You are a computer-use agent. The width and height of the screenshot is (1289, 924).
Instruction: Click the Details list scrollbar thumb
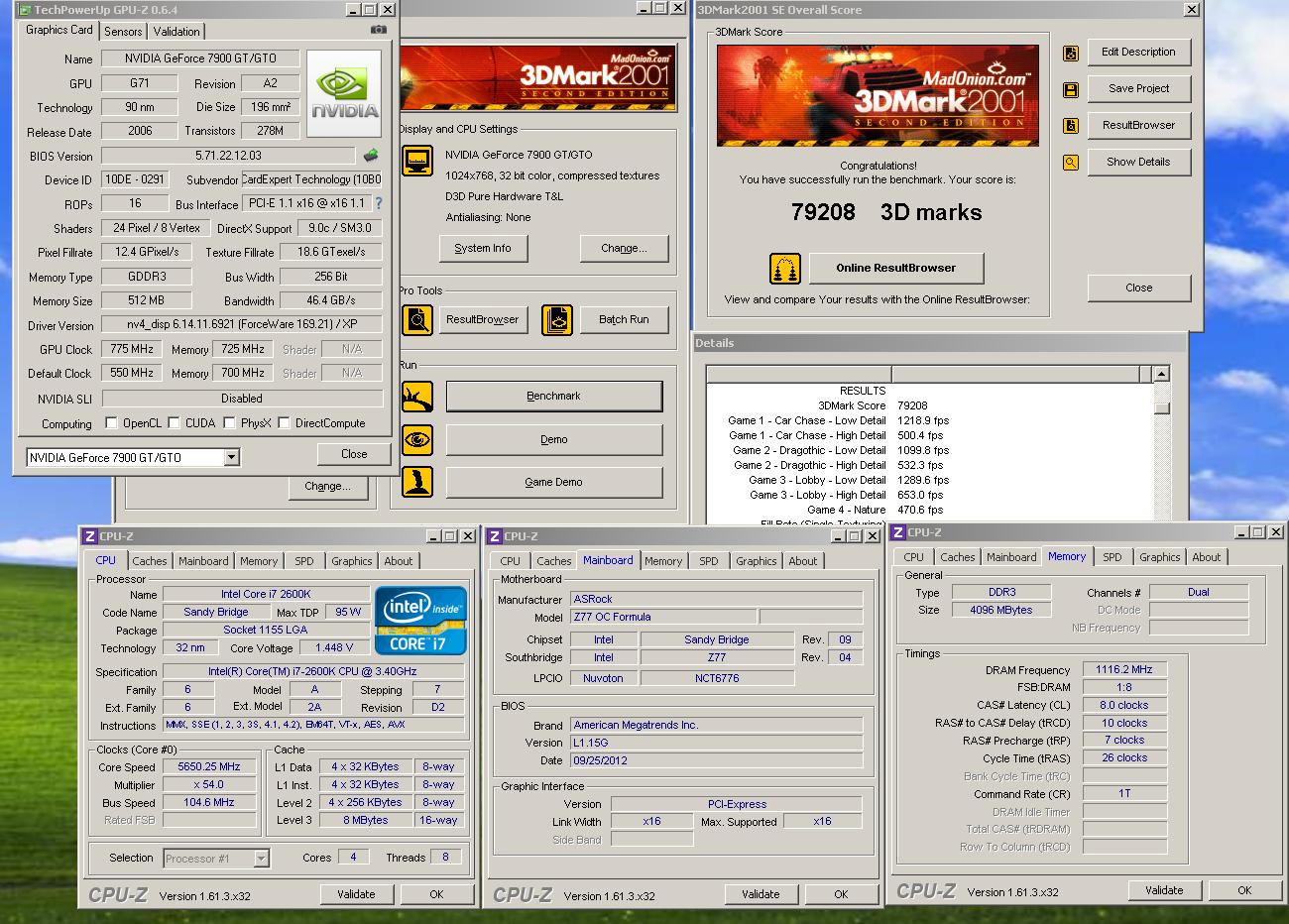(1162, 407)
